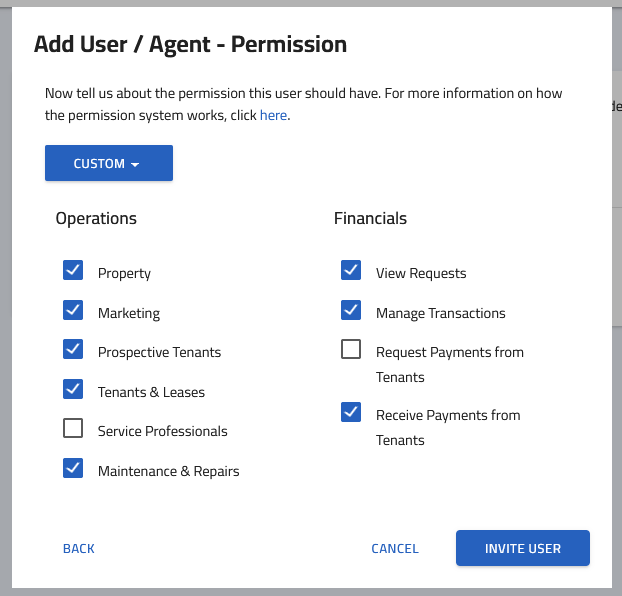Toggle Tenants & Leases checkbox
The height and width of the screenshot is (596, 622).
coord(73,389)
